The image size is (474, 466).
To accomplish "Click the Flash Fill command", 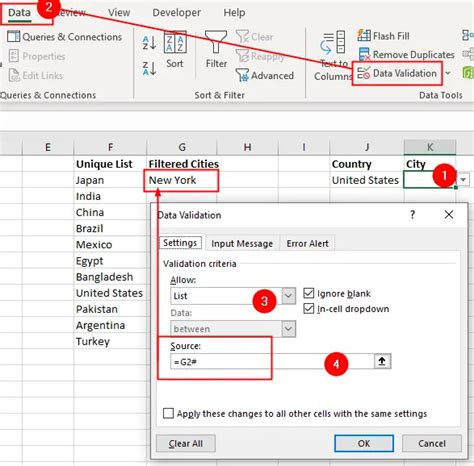I will click(383, 36).
